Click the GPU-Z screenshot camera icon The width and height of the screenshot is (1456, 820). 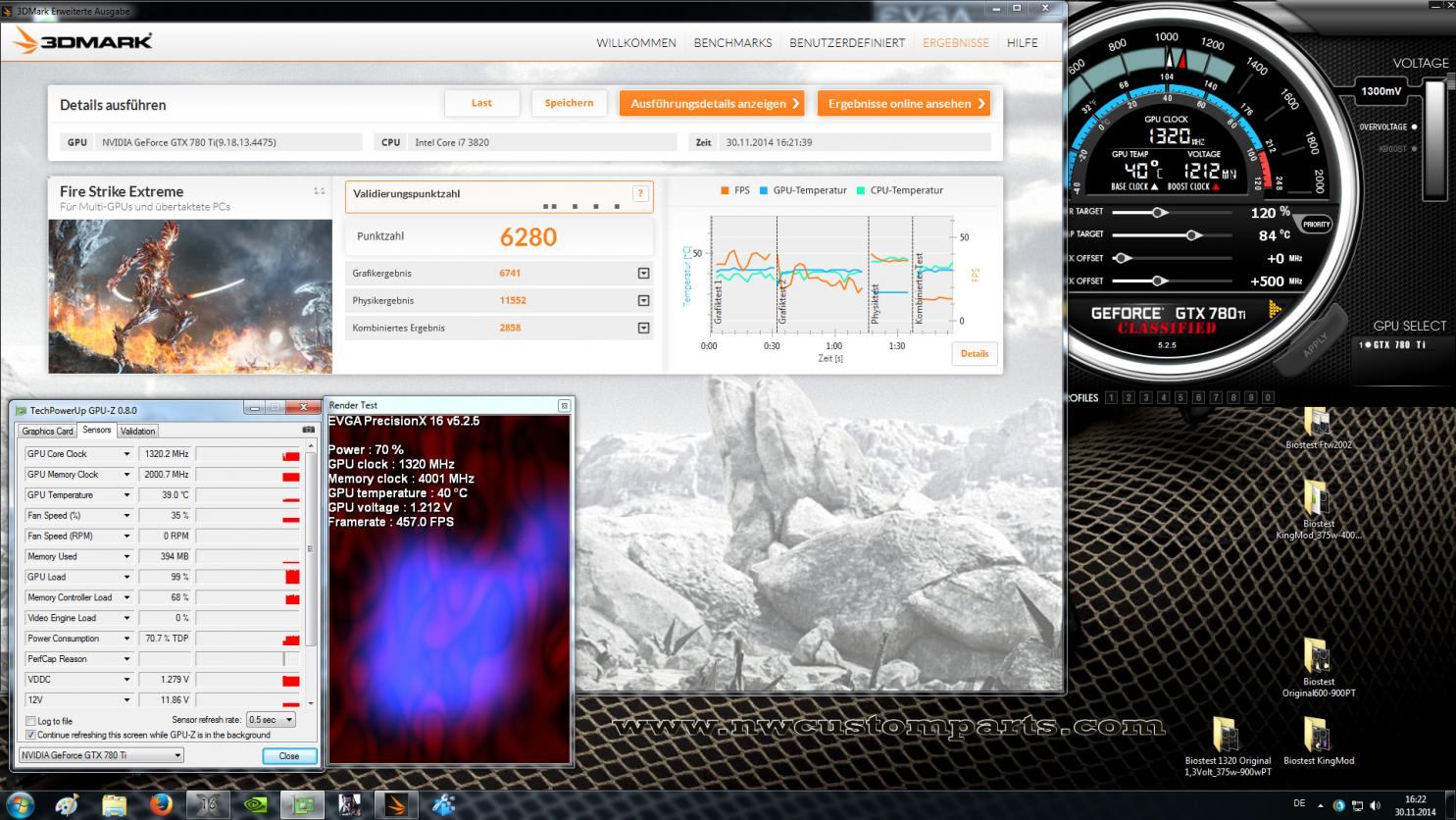[309, 430]
